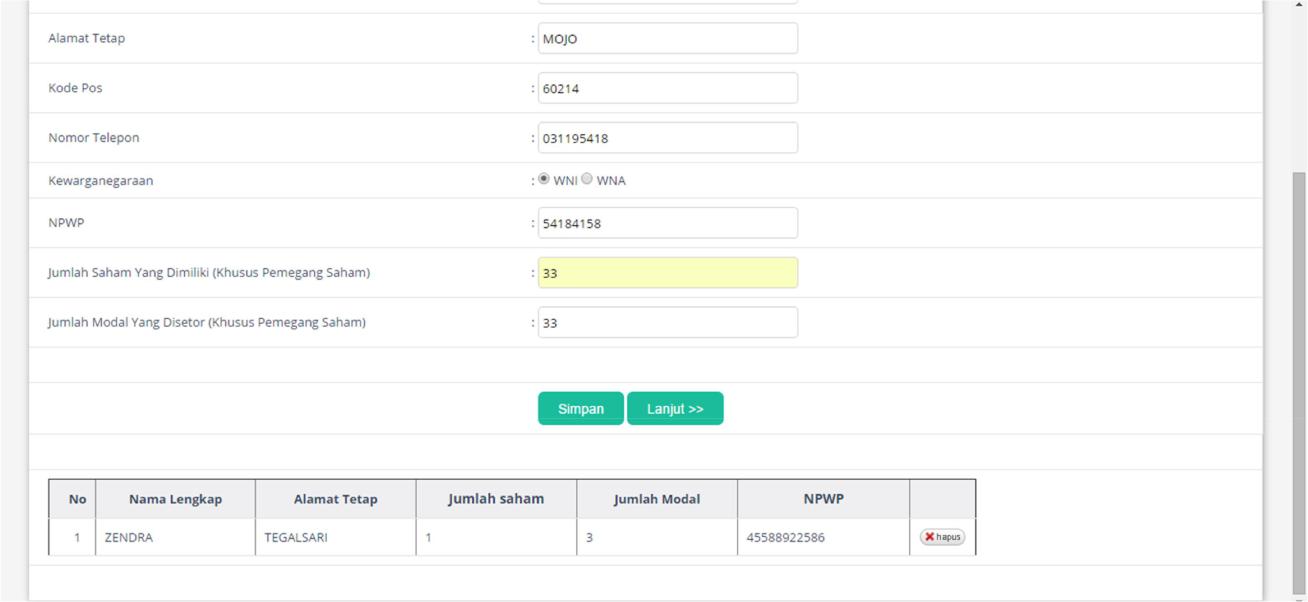1308x602 pixels.
Task: Click the Jumlah Modal Yang Disetor field
Action: pyautogui.click(x=667, y=323)
